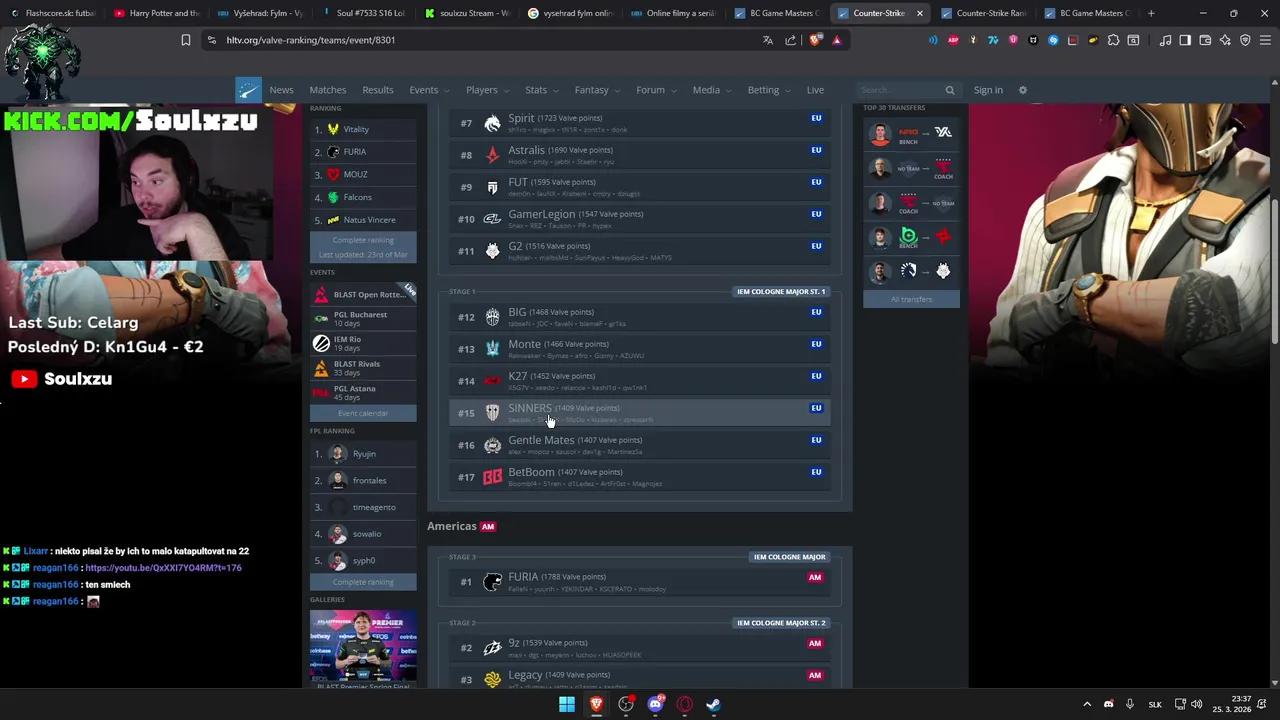This screenshot has height=720, width=1280.
Task: Expand the Forum dropdown menu
Action: (x=657, y=90)
